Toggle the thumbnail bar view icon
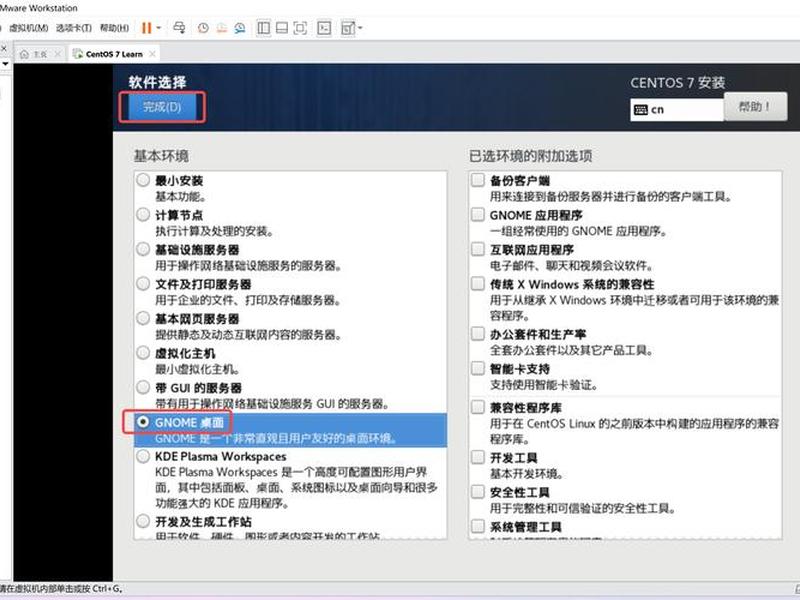The height and width of the screenshot is (600, 800). [282, 28]
